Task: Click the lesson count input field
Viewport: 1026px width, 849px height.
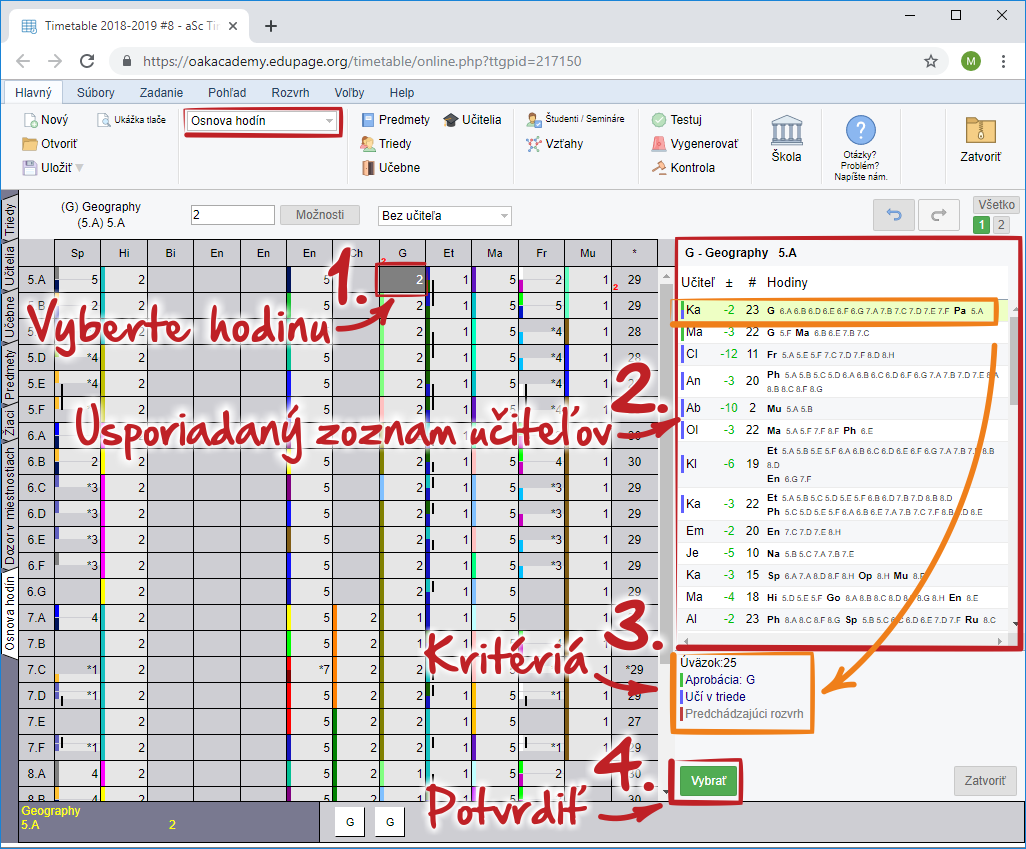Action: [x=232, y=215]
